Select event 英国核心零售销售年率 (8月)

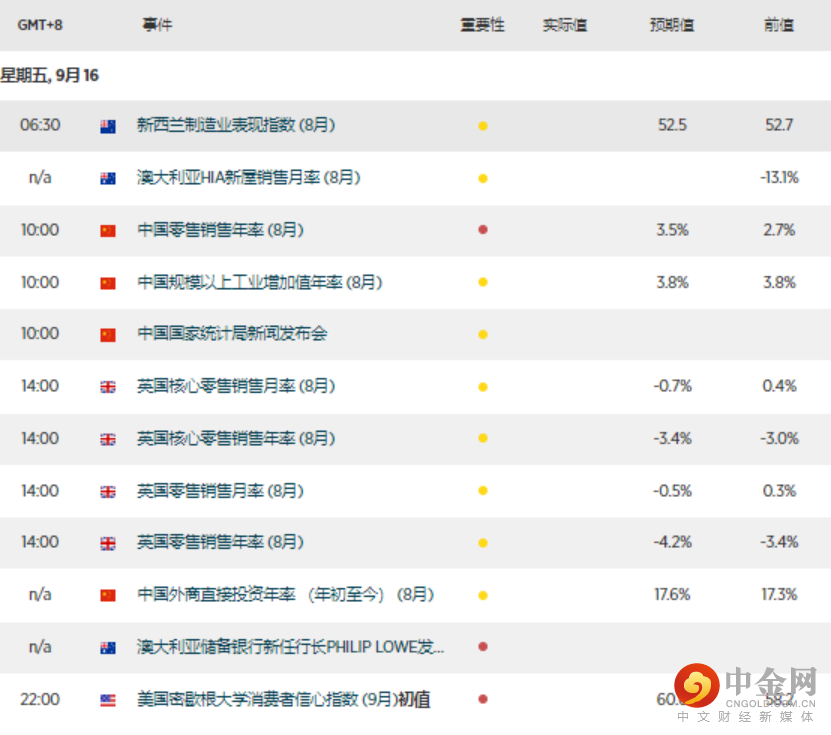click(x=236, y=438)
